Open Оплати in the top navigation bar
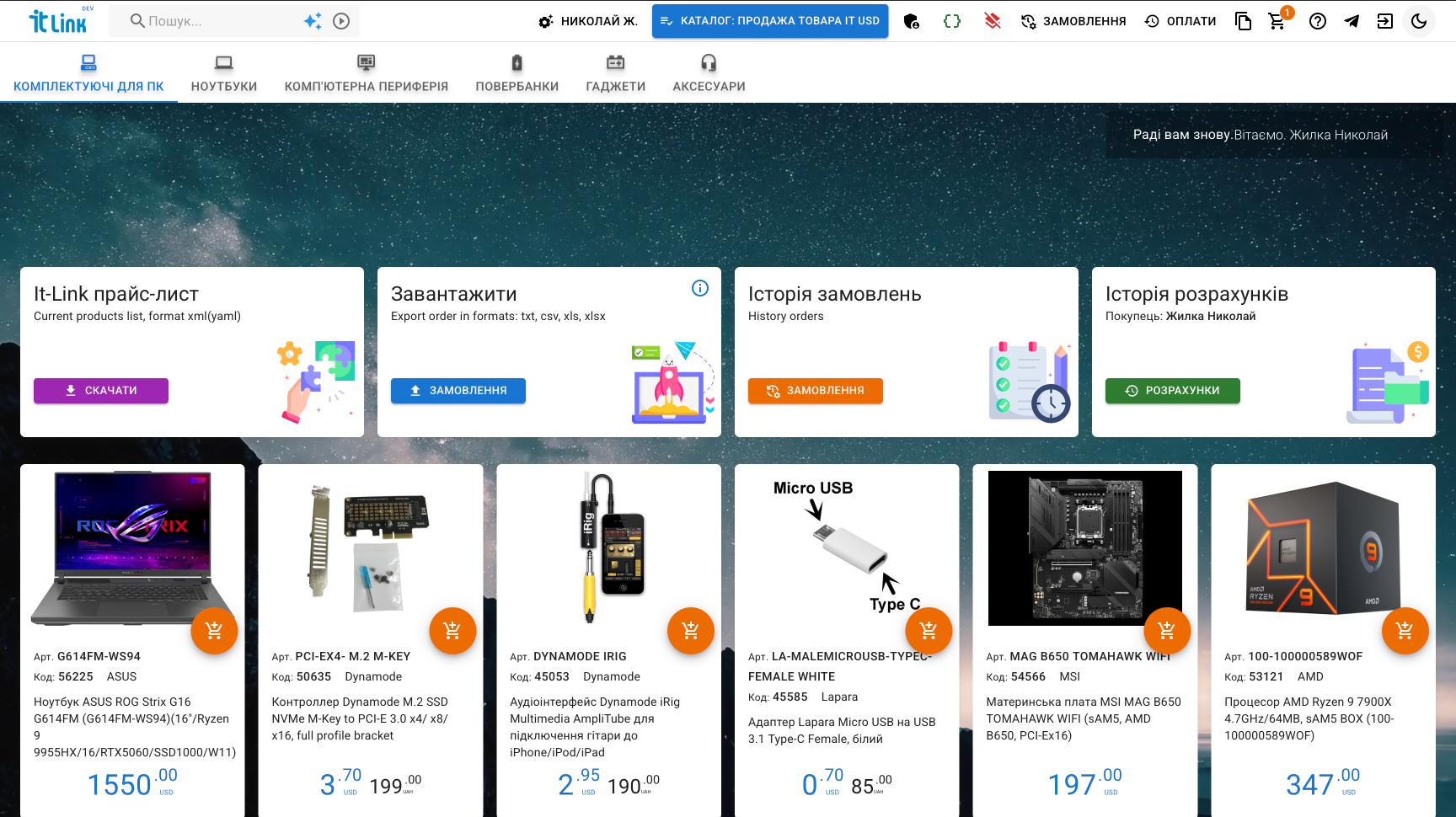 coord(1180,21)
